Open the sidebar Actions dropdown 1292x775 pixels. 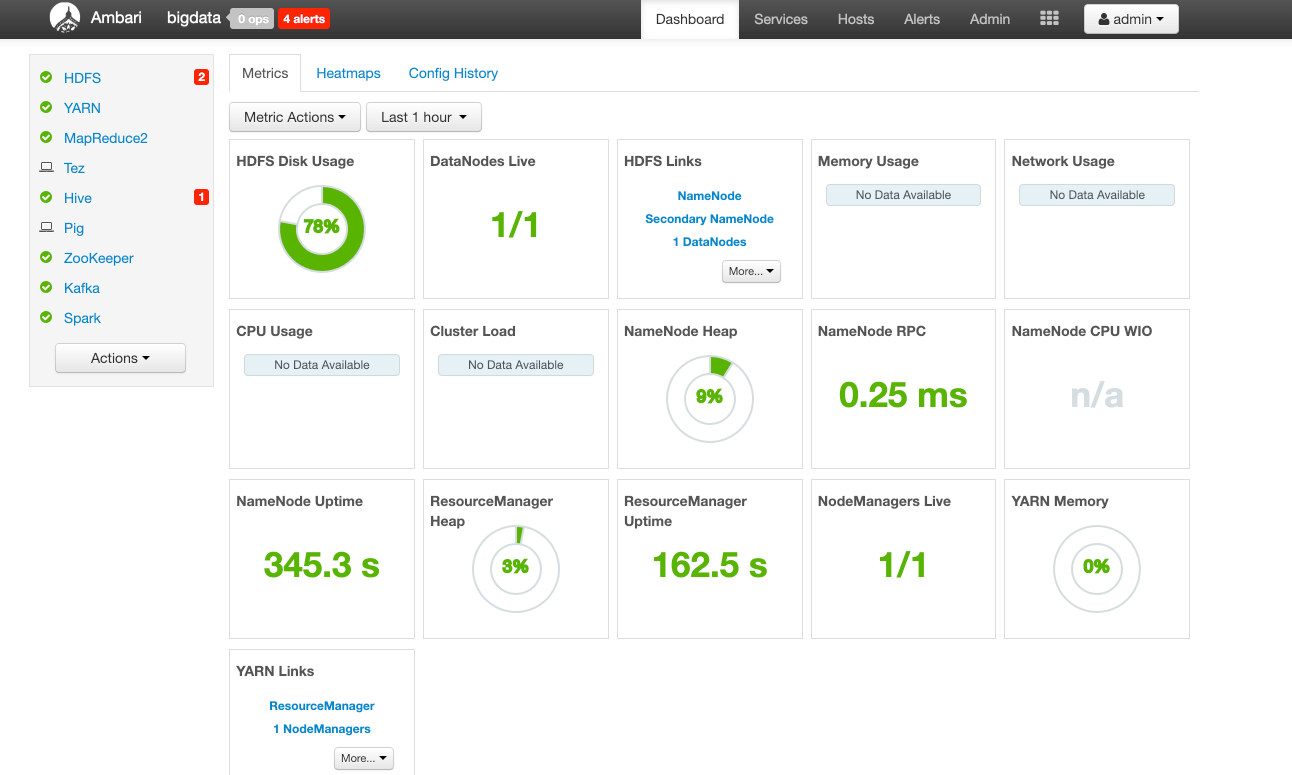(x=120, y=358)
